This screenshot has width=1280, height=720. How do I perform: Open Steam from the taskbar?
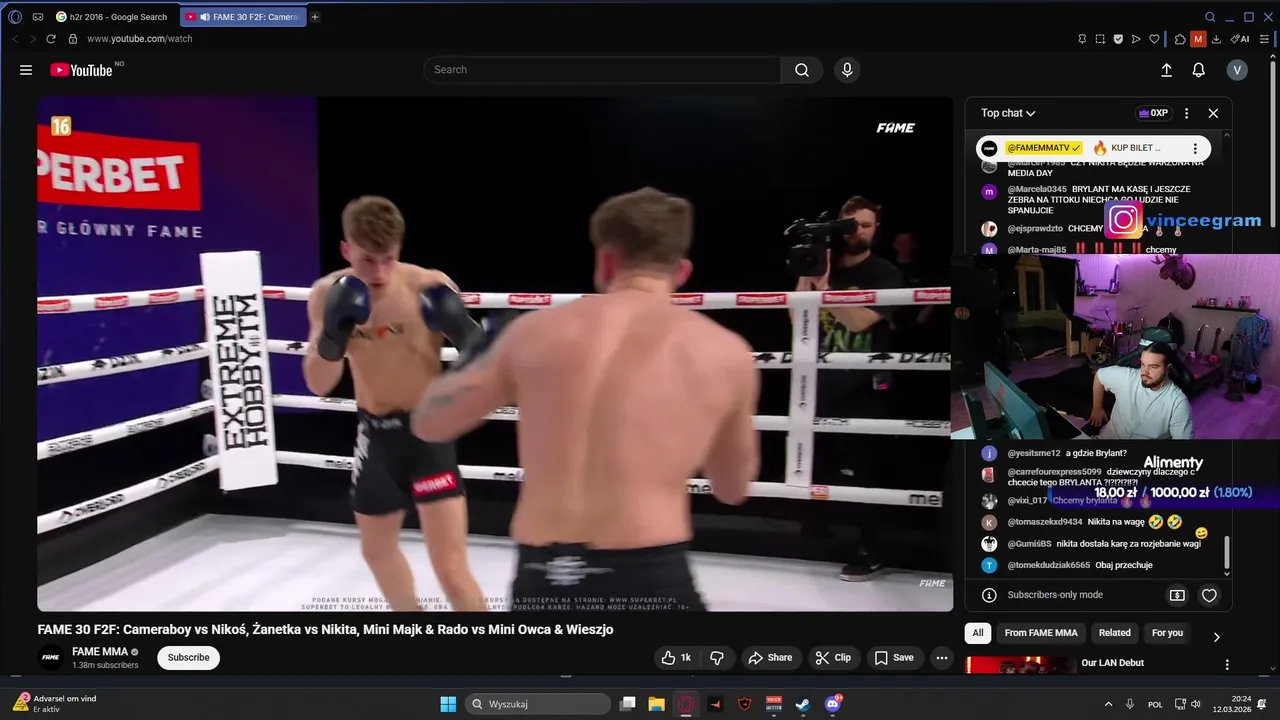[803, 704]
